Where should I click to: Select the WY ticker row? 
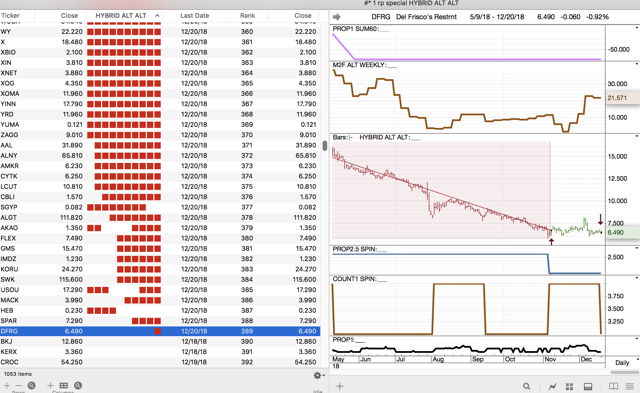pos(160,31)
